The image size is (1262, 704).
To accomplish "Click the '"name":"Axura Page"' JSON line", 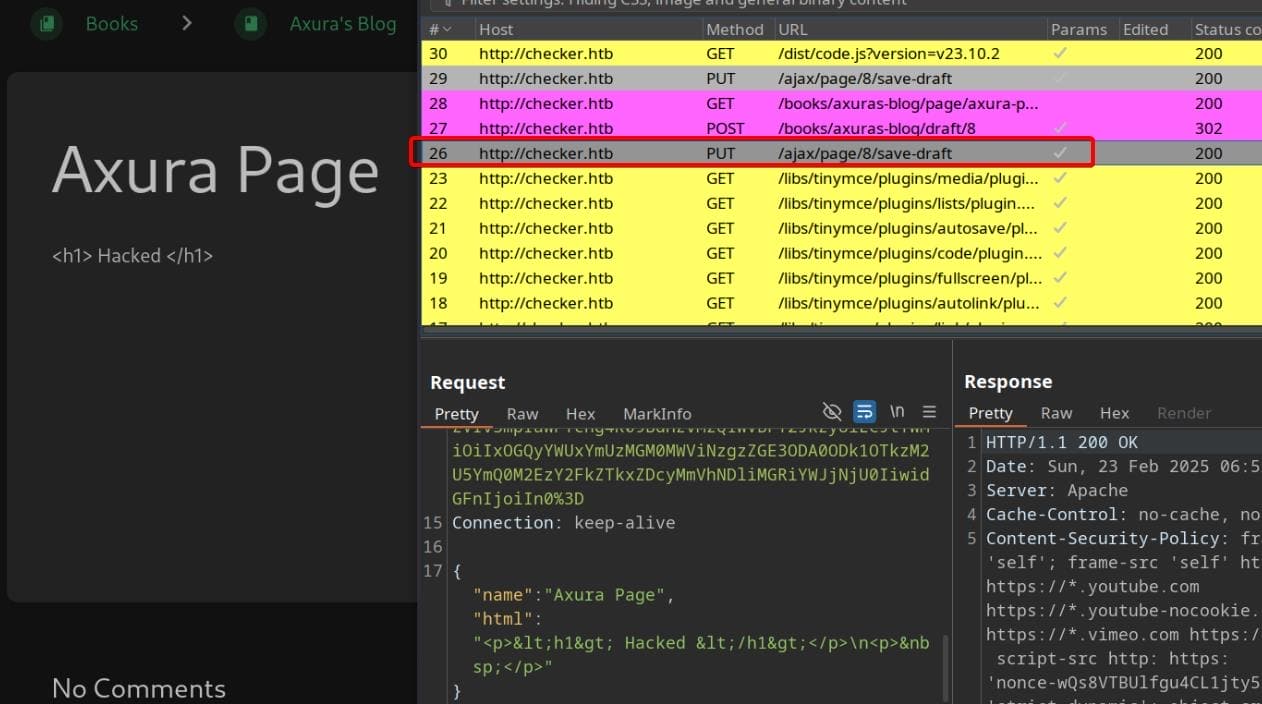I will tap(574, 595).
